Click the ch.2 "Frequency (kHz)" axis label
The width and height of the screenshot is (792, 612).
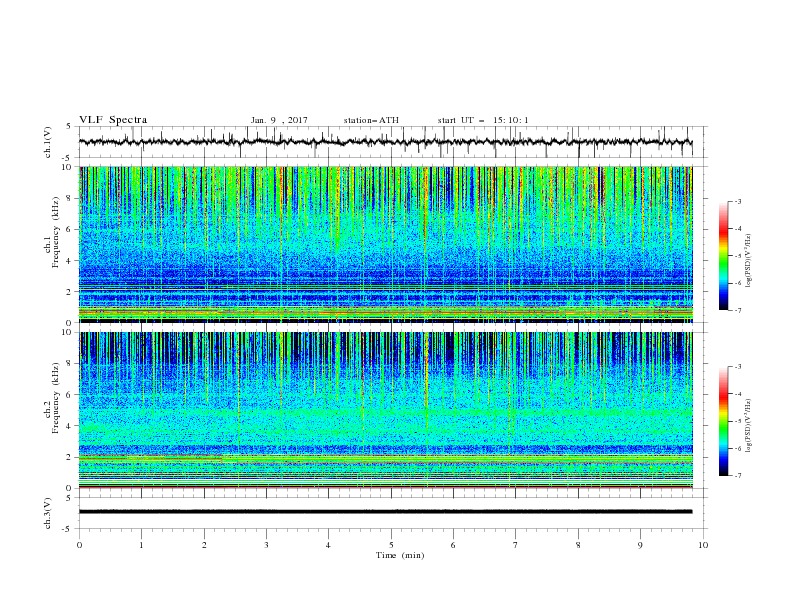(56, 398)
